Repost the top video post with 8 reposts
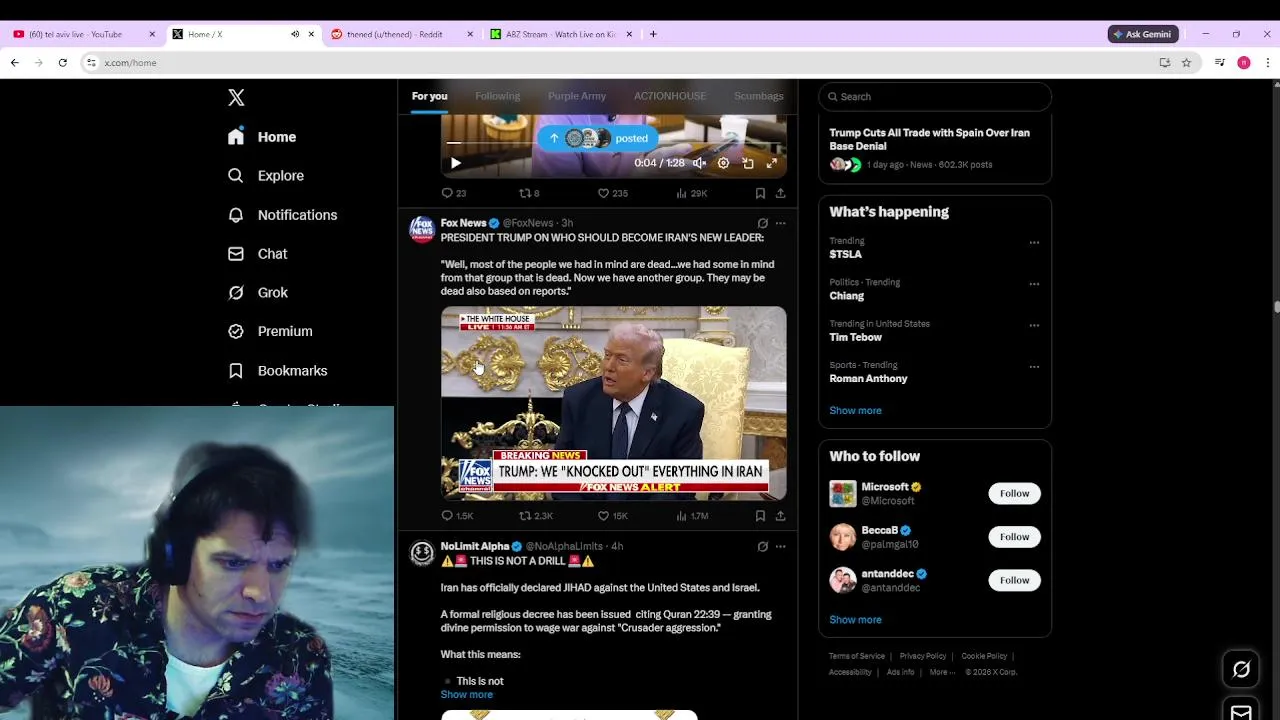This screenshot has height=720, width=1280. tap(529, 193)
